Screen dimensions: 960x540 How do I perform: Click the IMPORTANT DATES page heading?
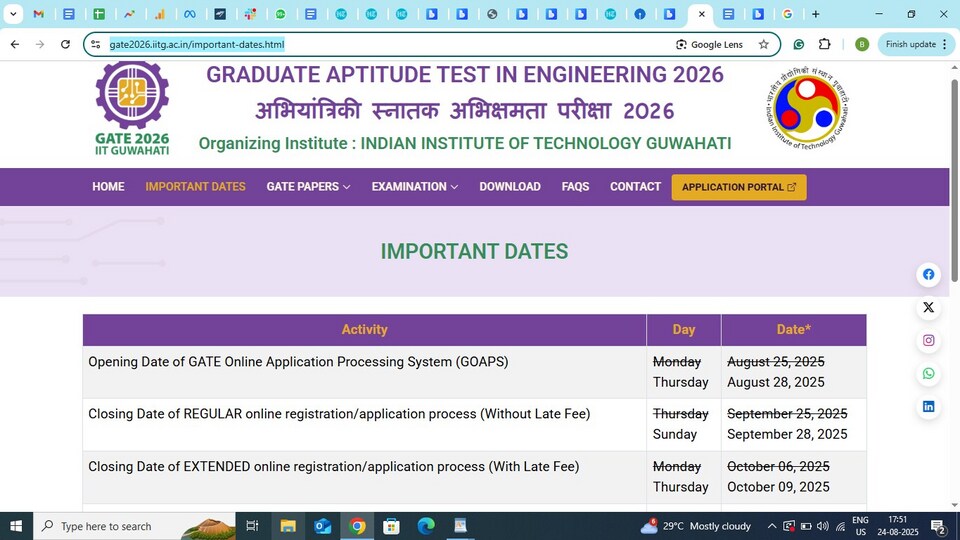tap(474, 252)
